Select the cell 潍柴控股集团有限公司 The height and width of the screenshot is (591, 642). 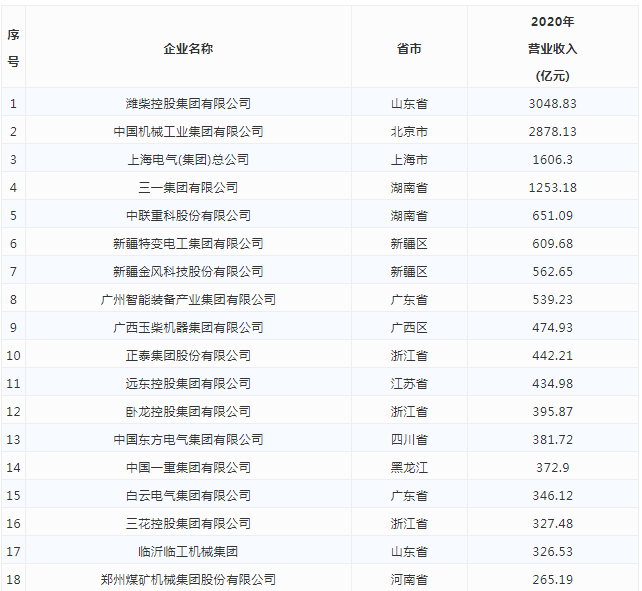tap(188, 104)
